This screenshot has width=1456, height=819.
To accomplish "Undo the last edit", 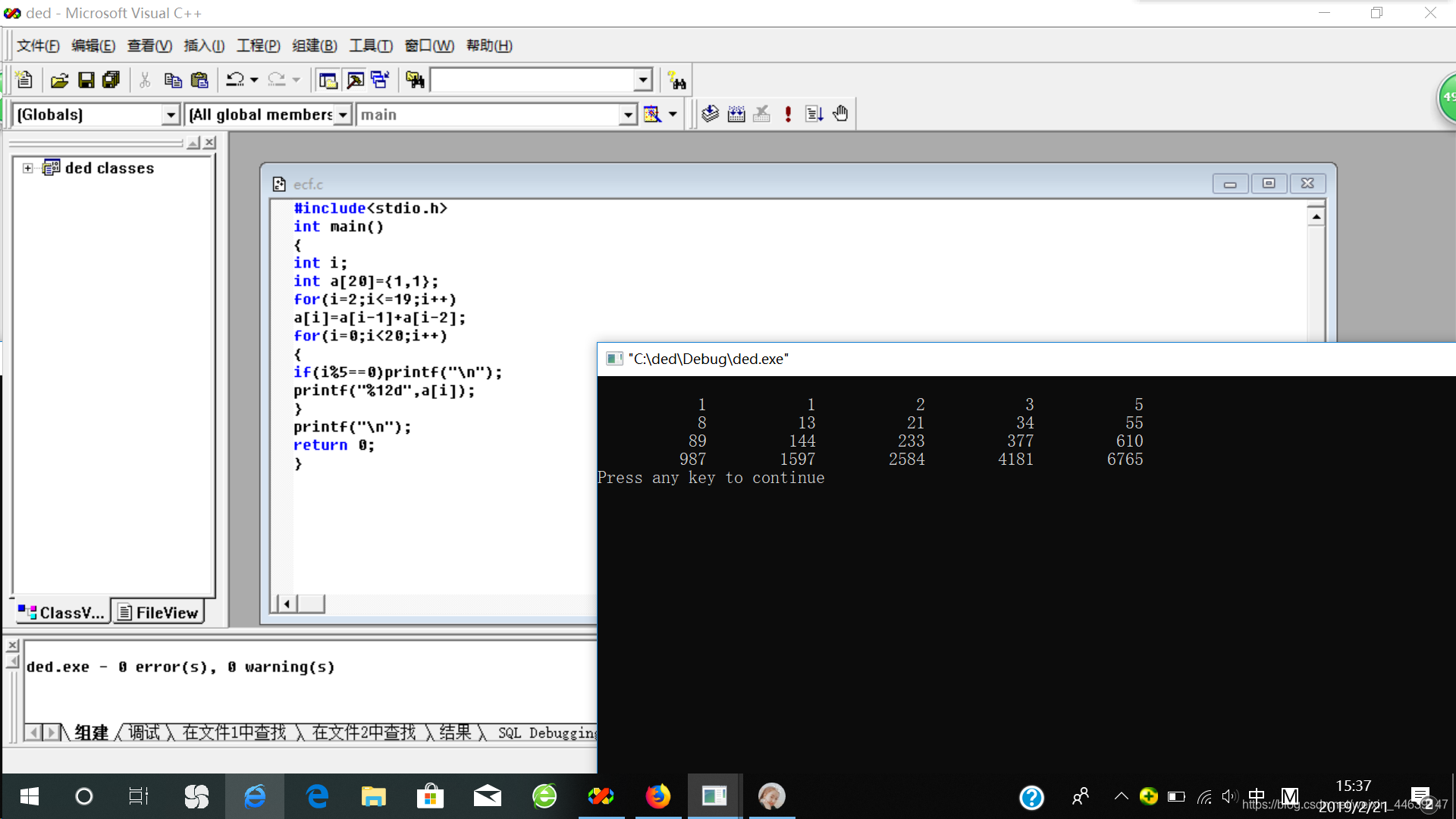I will (235, 80).
